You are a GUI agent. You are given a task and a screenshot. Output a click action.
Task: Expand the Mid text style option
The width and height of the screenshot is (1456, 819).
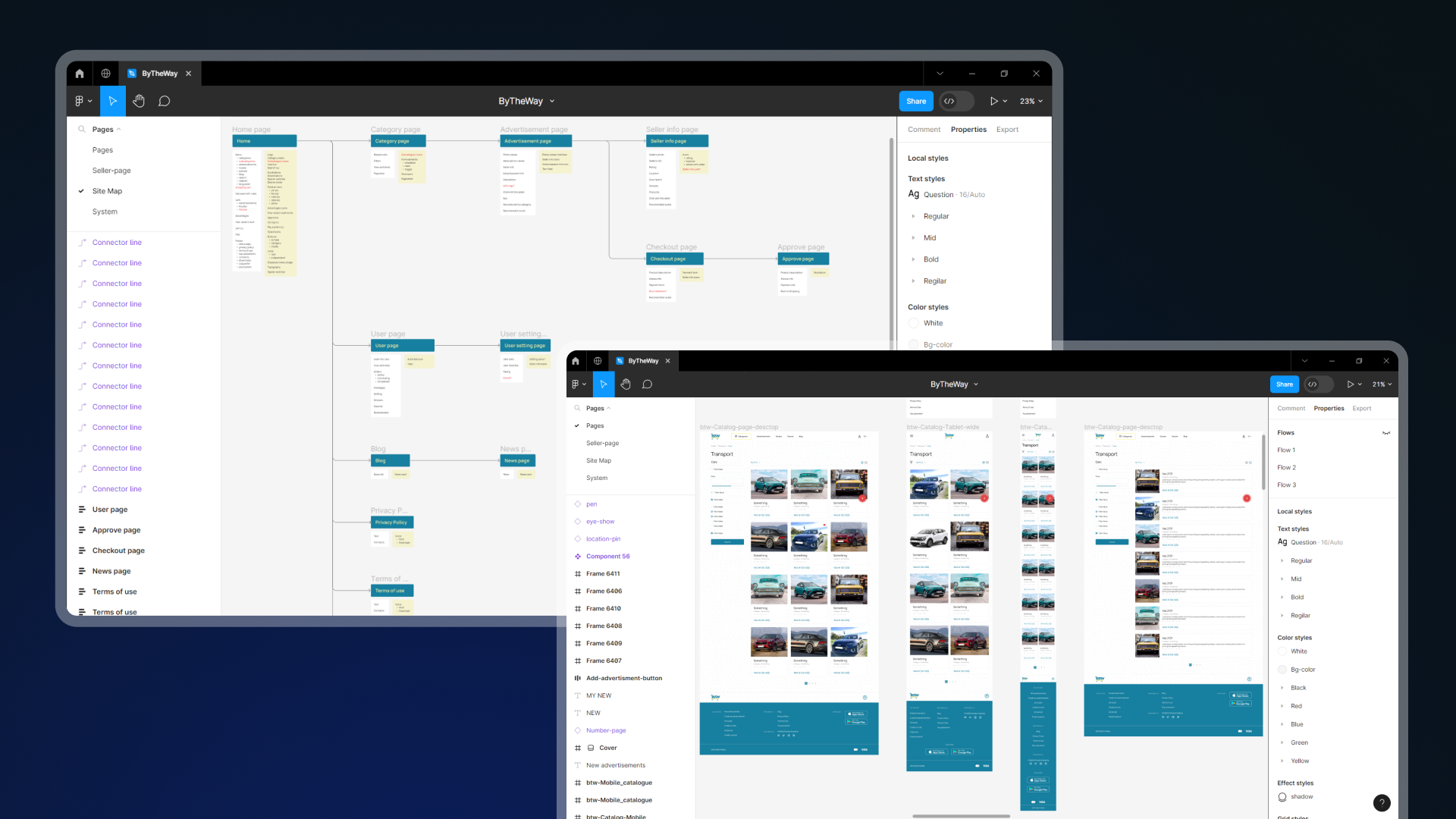[x=1282, y=578]
